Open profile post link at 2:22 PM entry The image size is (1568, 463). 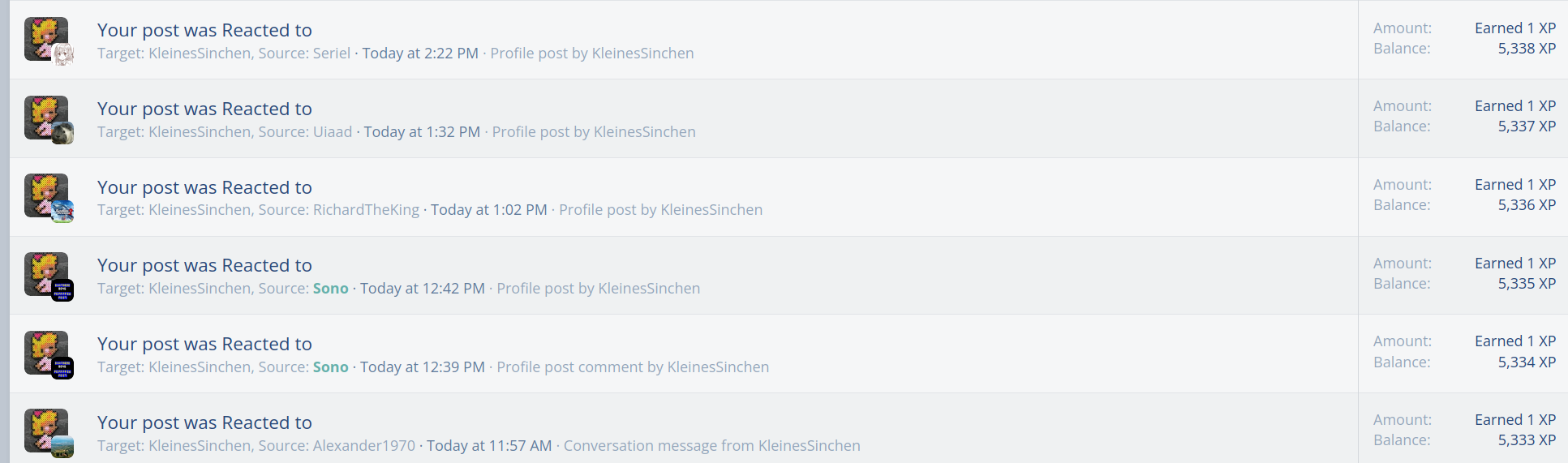pos(592,54)
